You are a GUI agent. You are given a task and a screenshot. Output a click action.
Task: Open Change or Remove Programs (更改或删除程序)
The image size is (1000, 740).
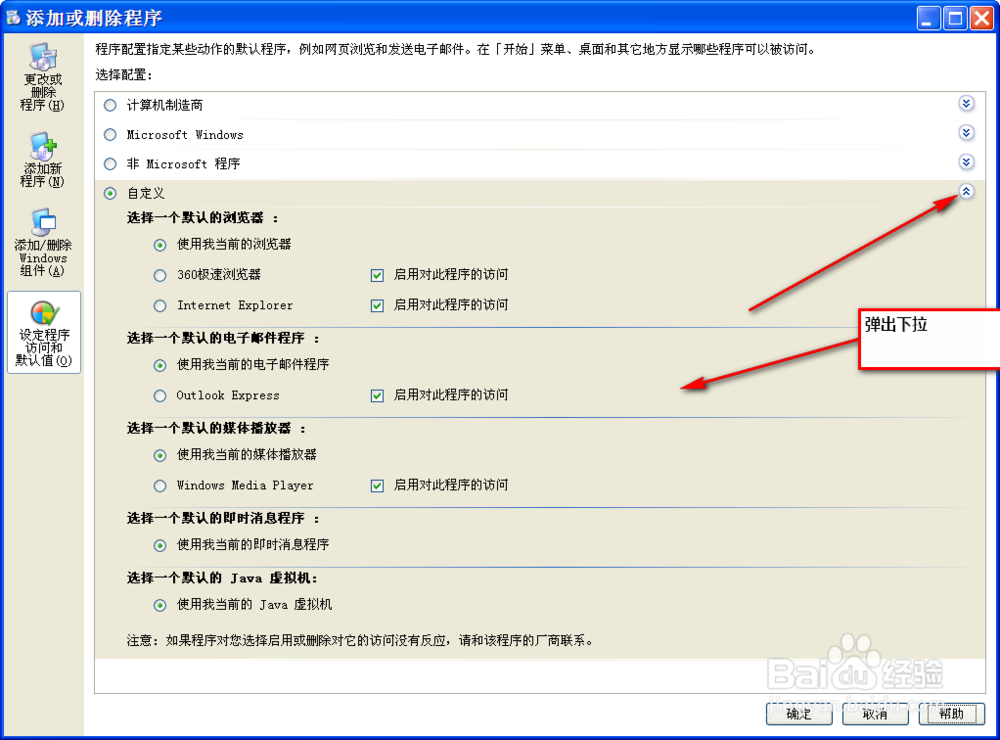43,78
